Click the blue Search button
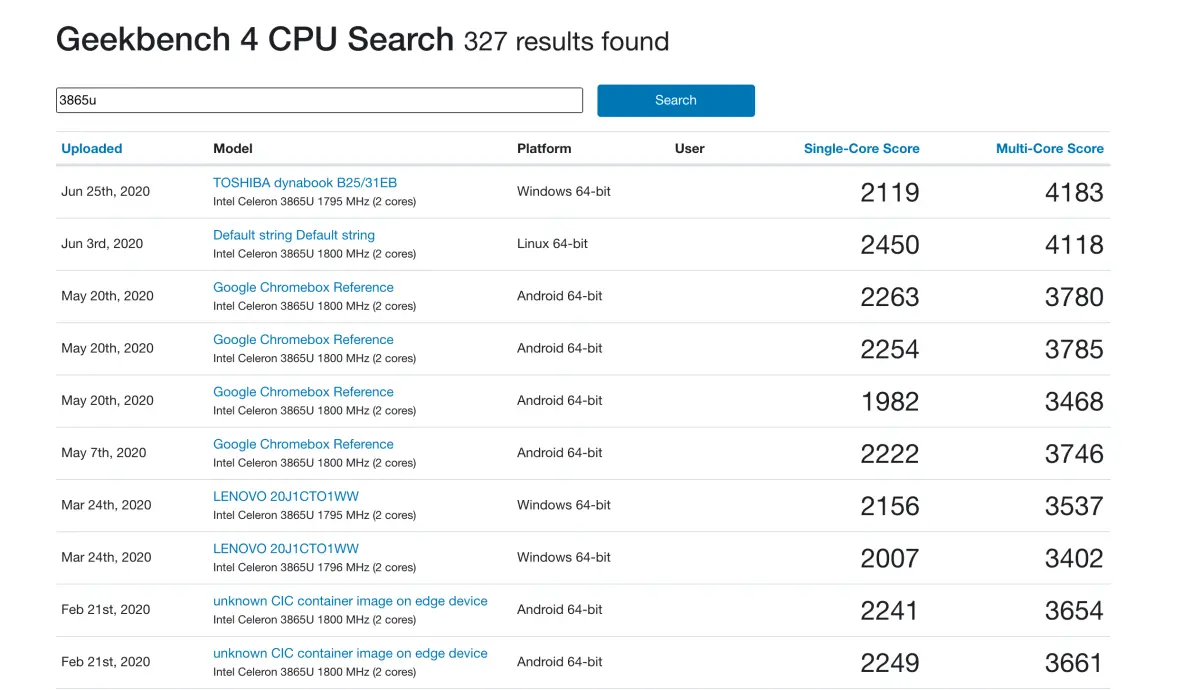 point(676,100)
